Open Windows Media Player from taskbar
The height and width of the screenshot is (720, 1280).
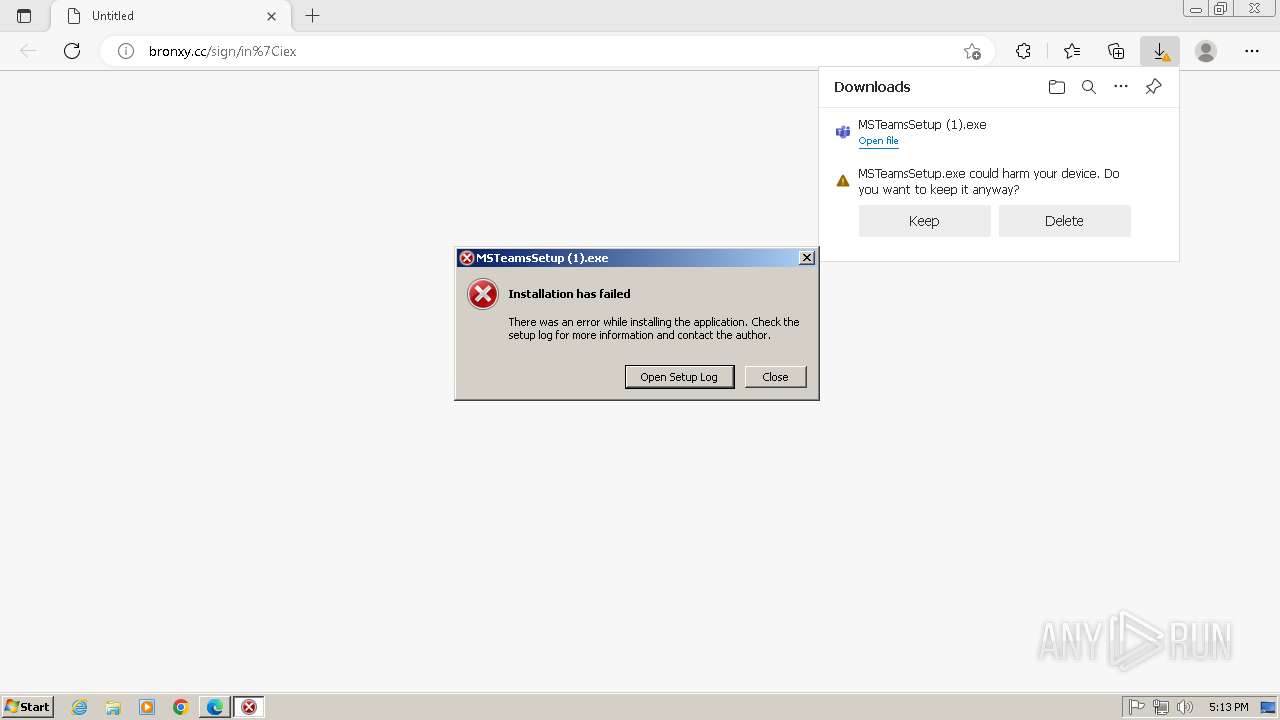147,707
